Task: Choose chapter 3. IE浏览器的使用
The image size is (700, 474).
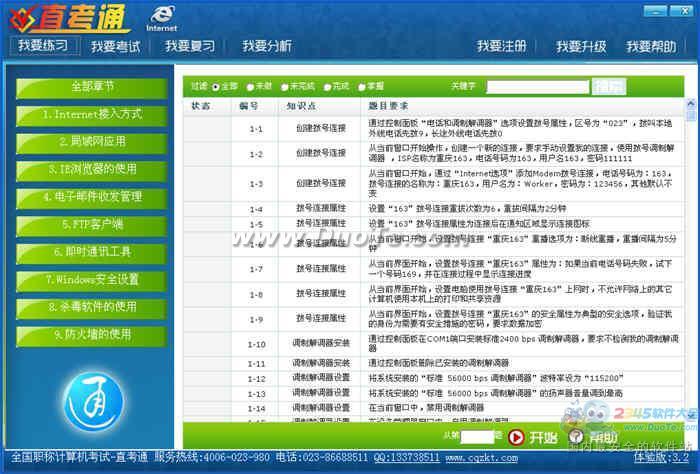Action: [x=92, y=170]
